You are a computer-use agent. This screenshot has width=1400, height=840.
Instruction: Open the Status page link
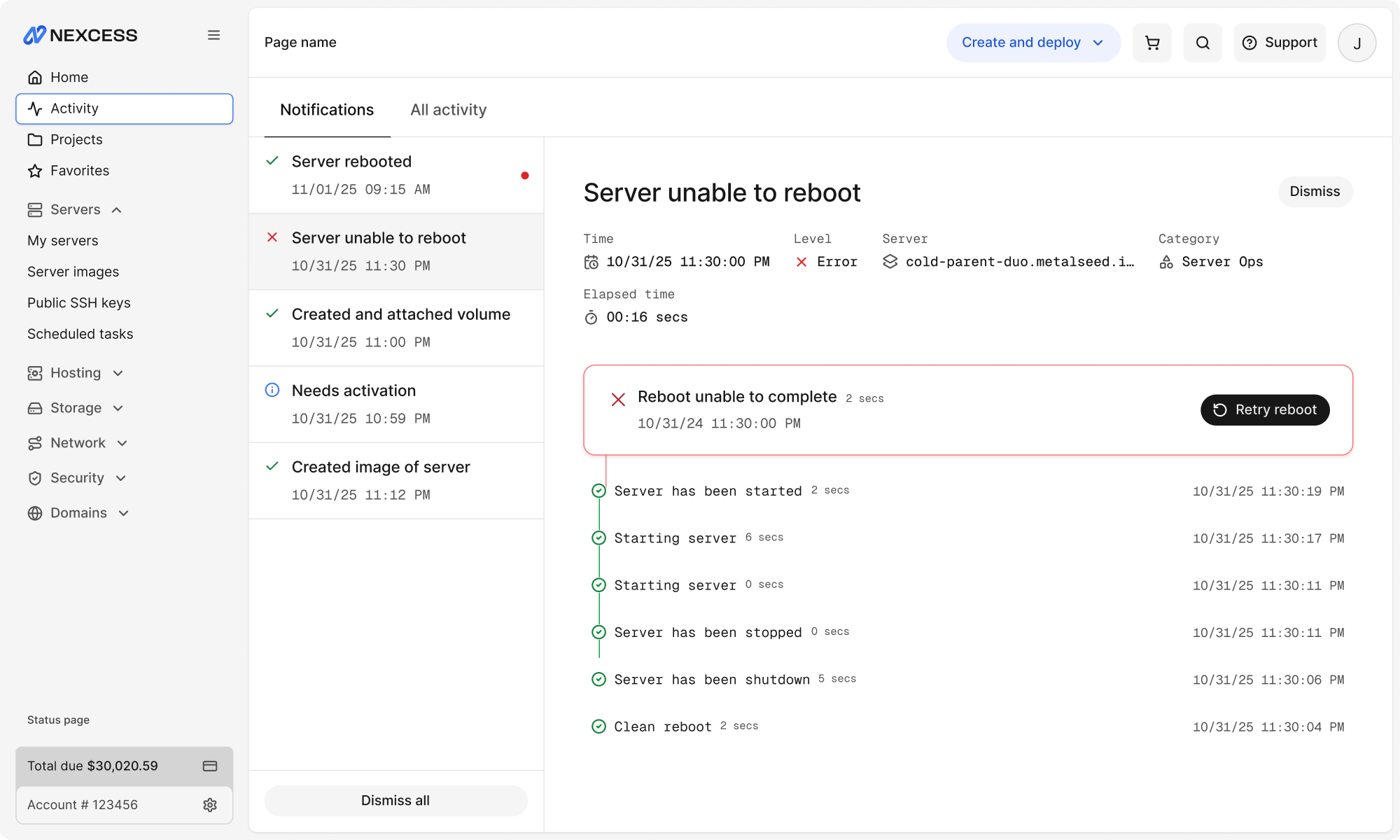coord(58,720)
